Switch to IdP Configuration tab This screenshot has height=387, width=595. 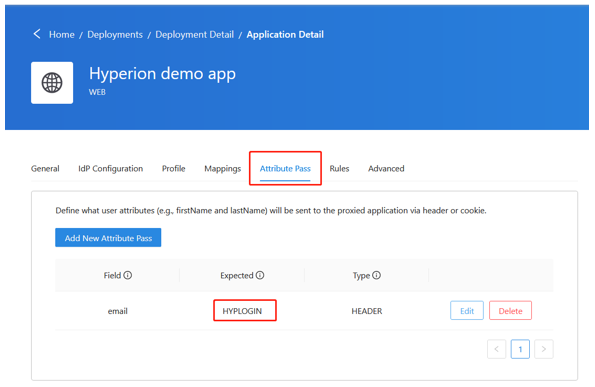tap(110, 168)
